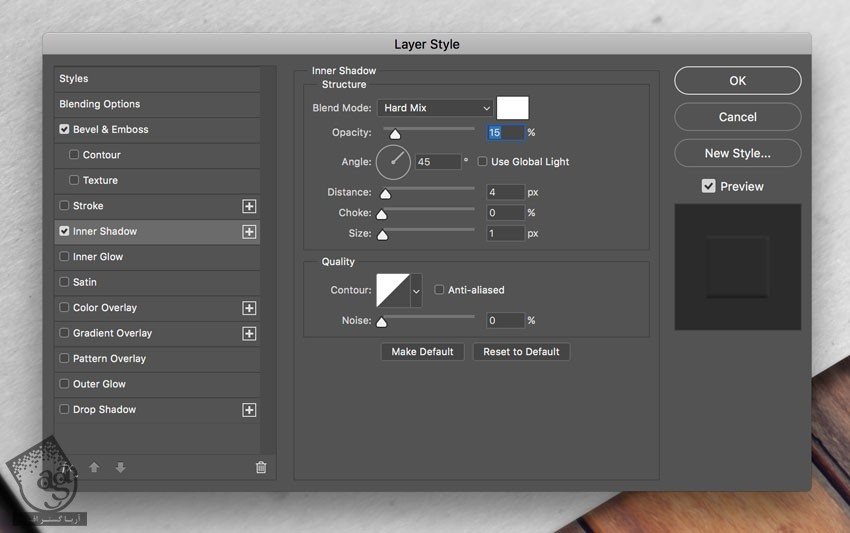The width and height of the screenshot is (850, 533).
Task: Click the move effect down arrow
Action: 120,467
